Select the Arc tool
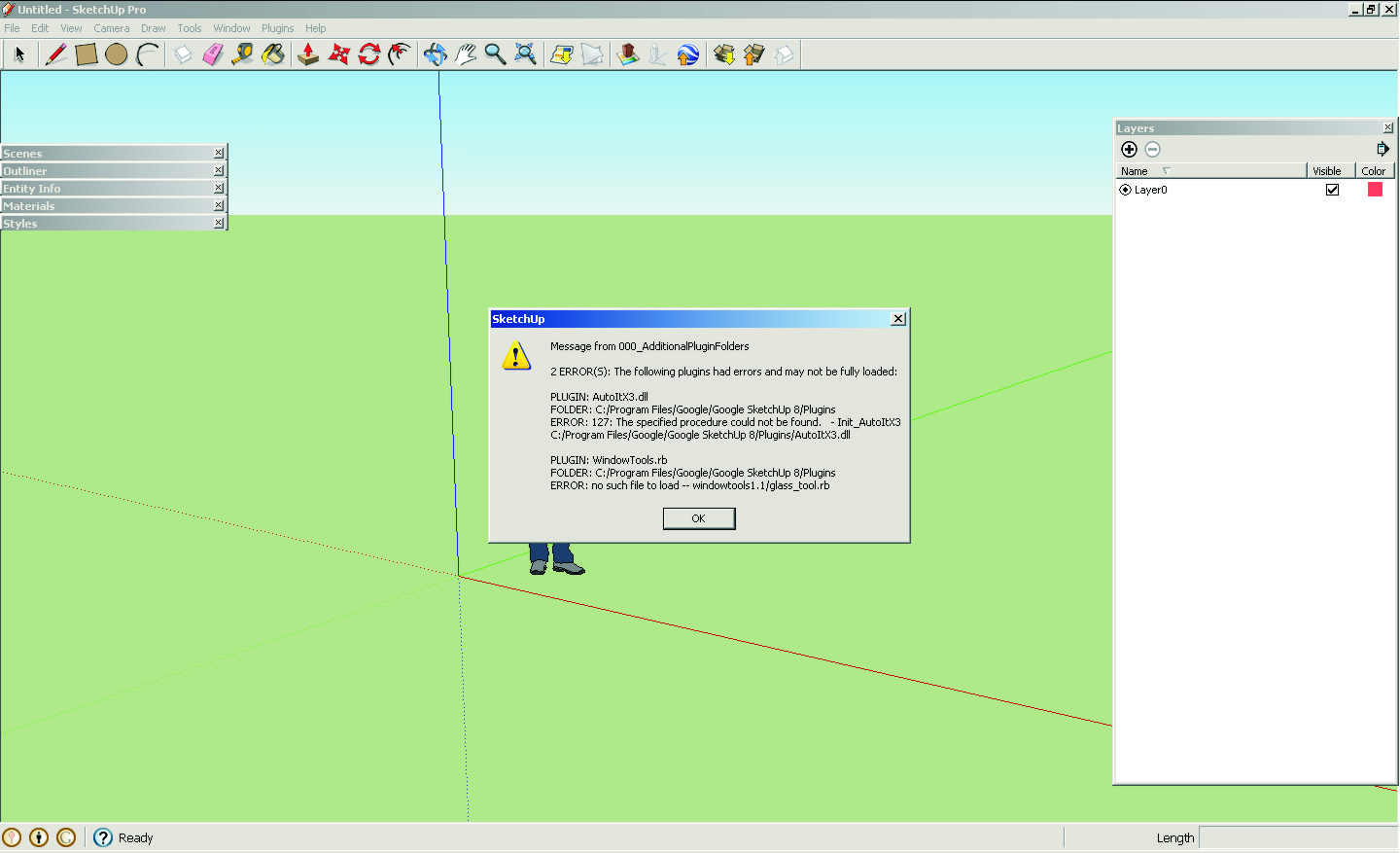The image size is (1400, 853). pos(147,54)
